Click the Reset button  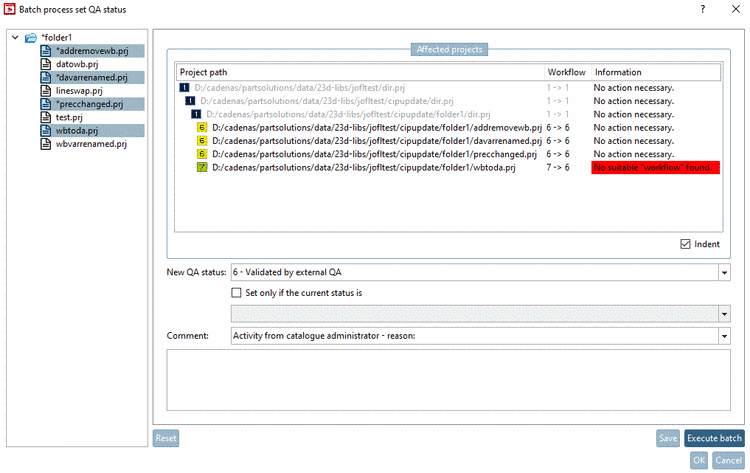click(166, 438)
